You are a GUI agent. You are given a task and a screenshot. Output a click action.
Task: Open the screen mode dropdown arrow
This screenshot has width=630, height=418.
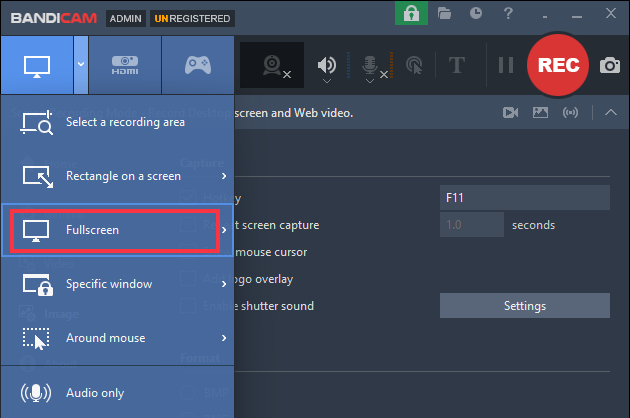coord(81,64)
